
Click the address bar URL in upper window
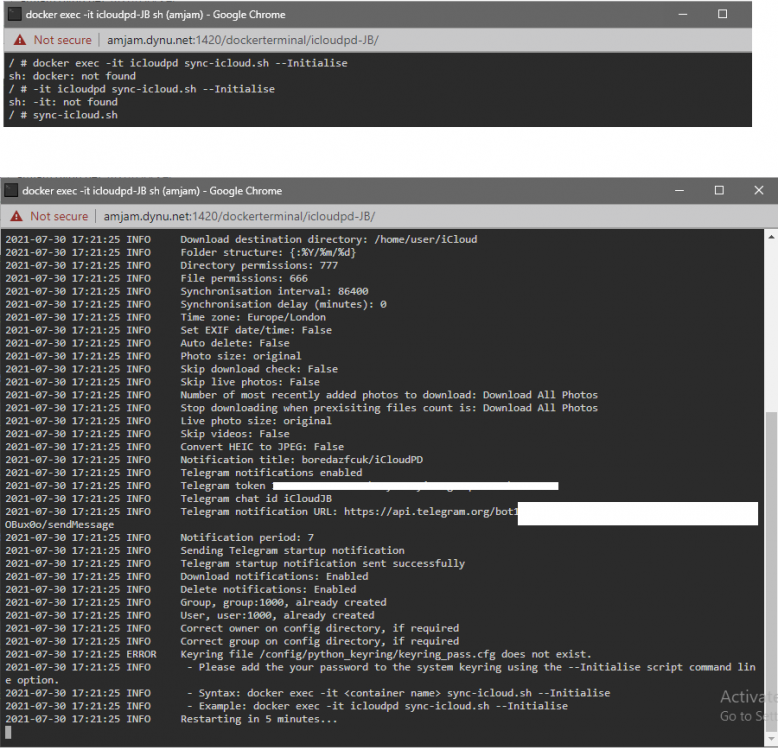point(243,40)
